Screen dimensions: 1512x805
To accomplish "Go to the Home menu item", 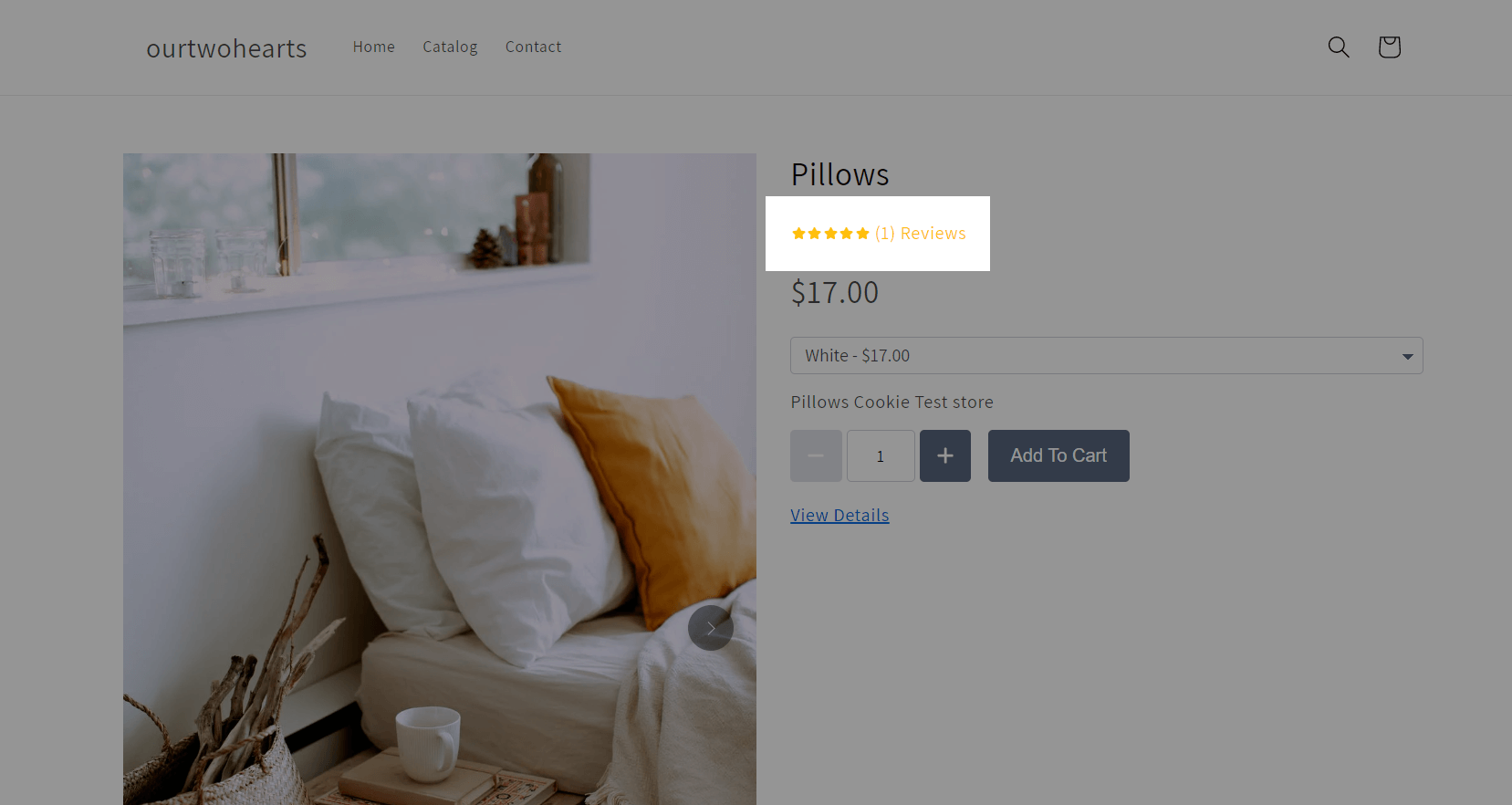I will point(374,47).
